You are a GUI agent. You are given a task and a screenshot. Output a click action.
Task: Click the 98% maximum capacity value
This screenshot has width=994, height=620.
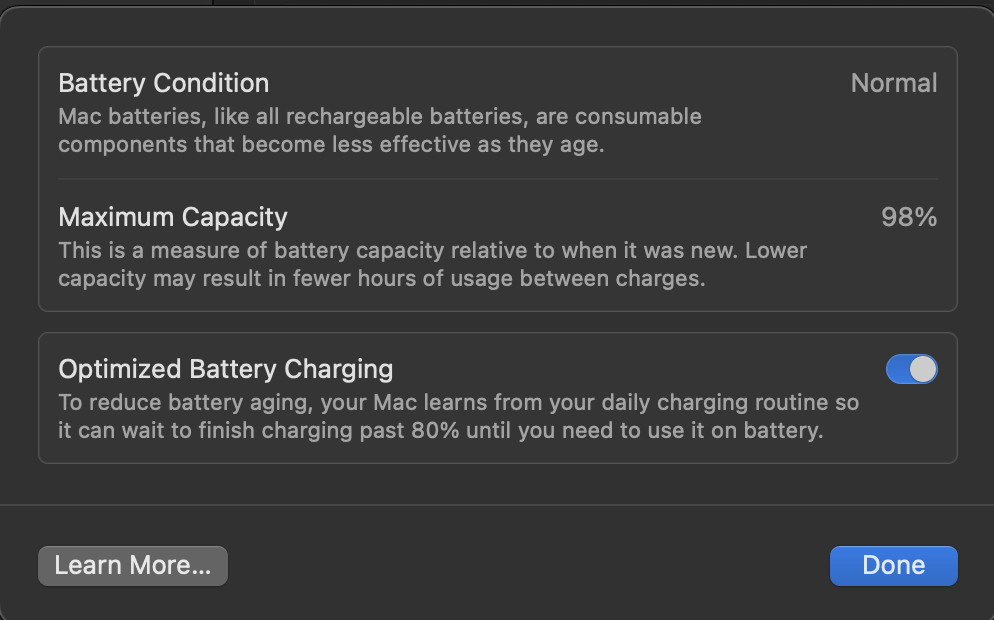(x=908, y=217)
